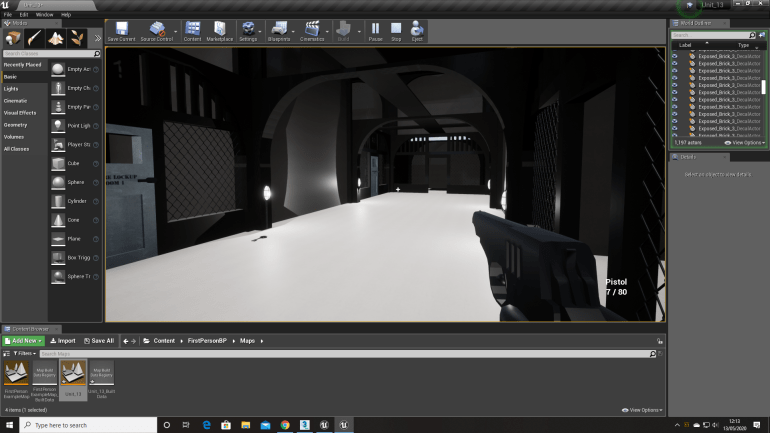770x433 pixels.
Task: Click the Build toolbar icon
Action: 343,31
